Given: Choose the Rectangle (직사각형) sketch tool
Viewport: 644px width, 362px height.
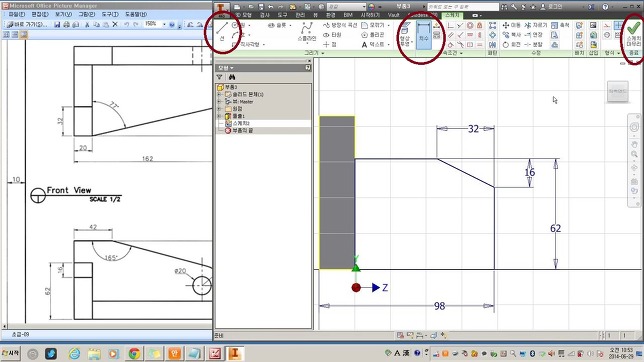Looking at the screenshot, I should tap(247, 44).
